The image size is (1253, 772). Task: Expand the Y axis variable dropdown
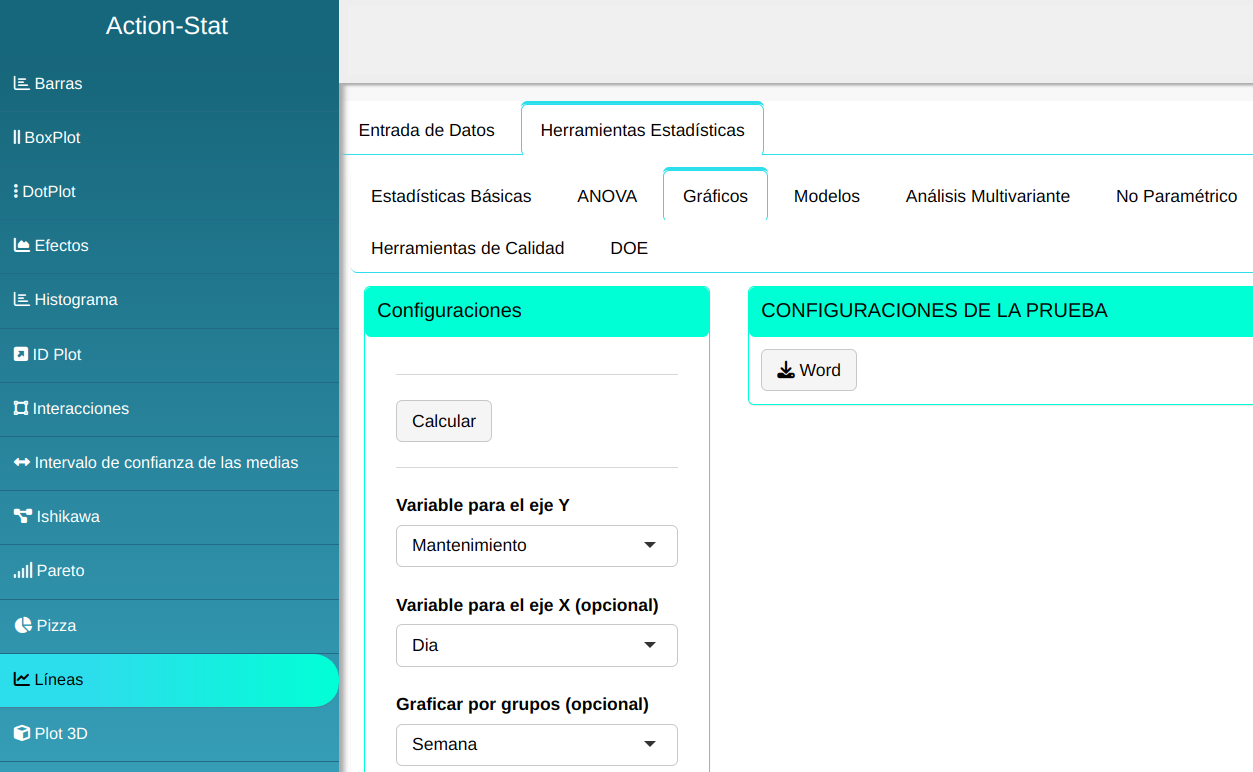tap(536, 546)
